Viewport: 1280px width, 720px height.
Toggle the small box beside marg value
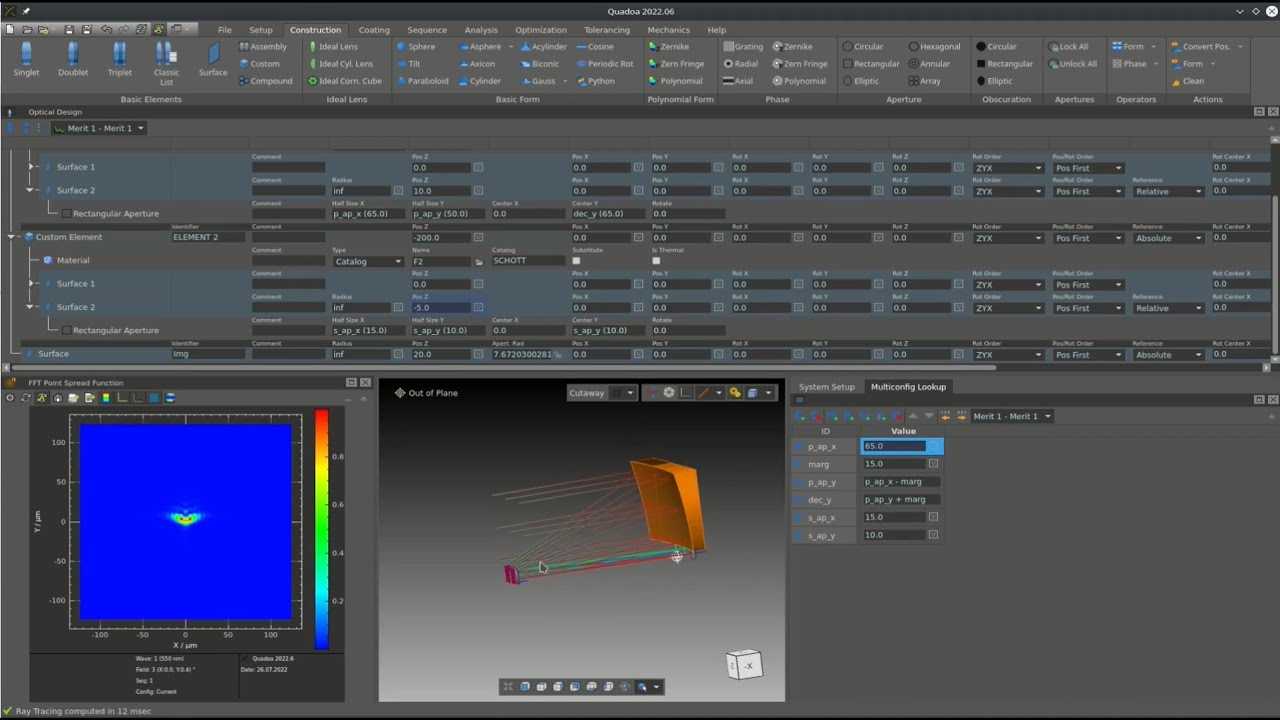point(933,464)
